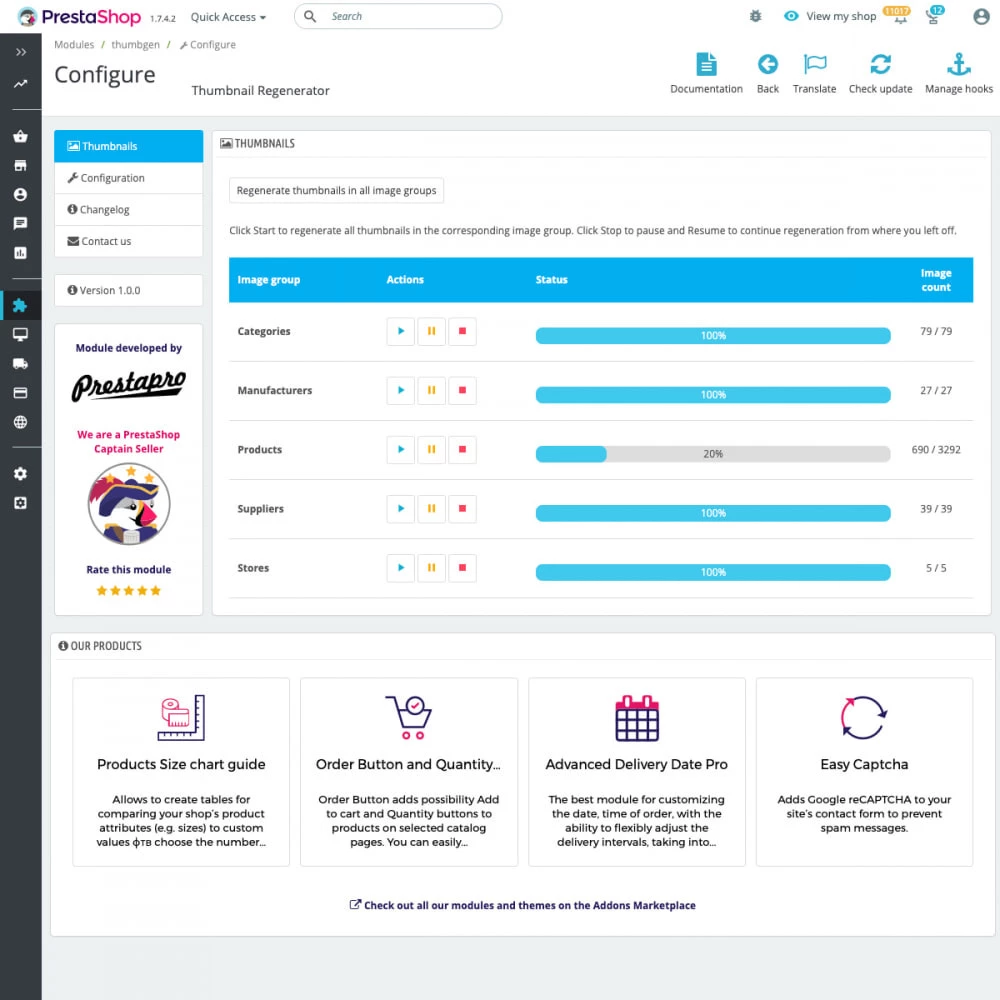Stop Products thumbnail regeneration
This screenshot has height=1000, width=1000.
[462, 449]
